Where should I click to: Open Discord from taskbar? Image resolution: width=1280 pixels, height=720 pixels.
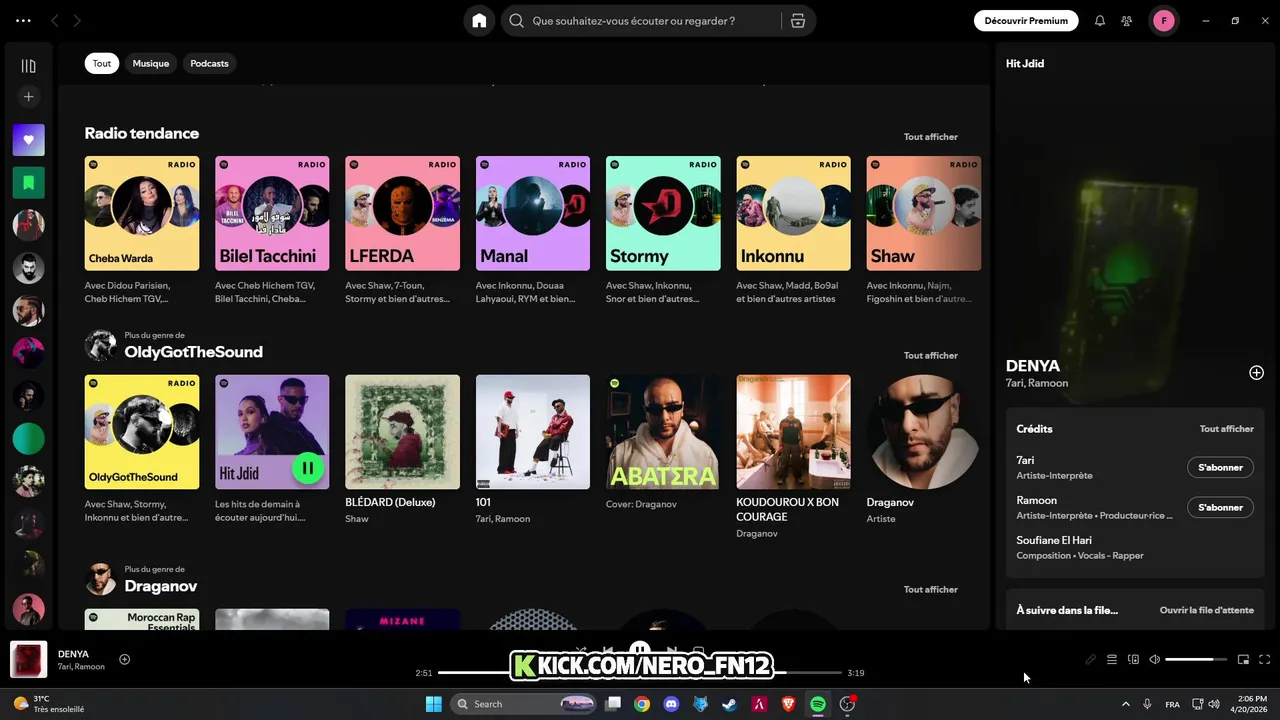pos(671,704)
